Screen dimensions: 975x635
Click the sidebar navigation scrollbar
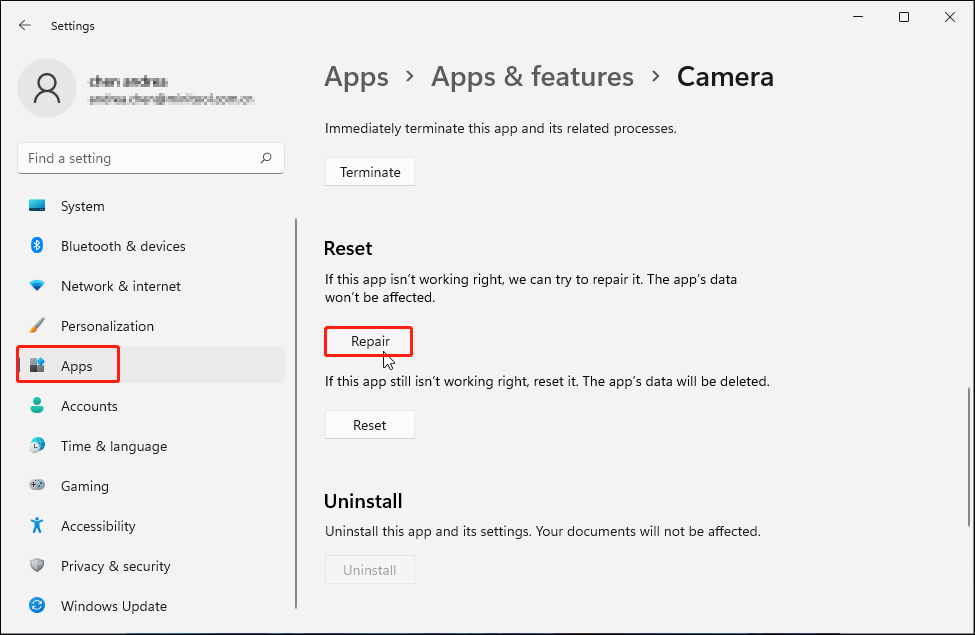pyautogui.click(x=296, y=414)
